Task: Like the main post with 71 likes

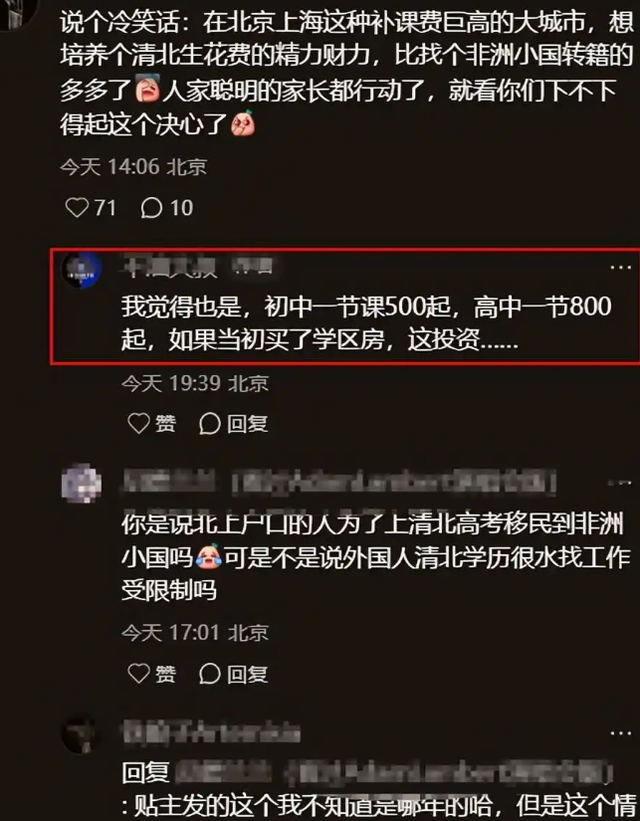Action: click(90, 208)
